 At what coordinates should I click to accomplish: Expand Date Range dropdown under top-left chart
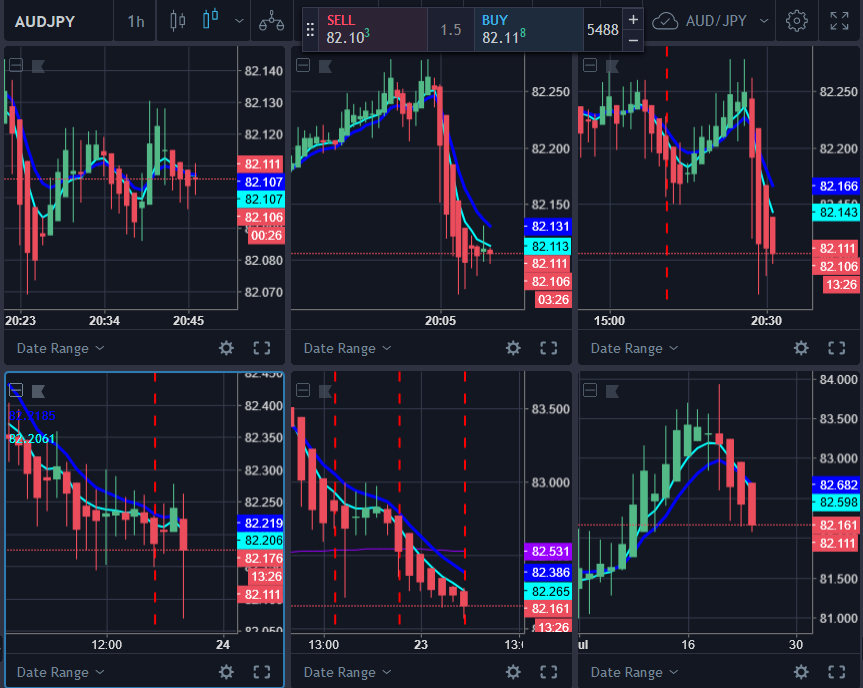coord(60,348)
